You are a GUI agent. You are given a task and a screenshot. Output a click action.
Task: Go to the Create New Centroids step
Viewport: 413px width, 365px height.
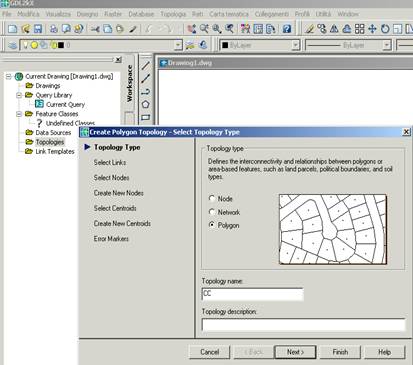122,223
